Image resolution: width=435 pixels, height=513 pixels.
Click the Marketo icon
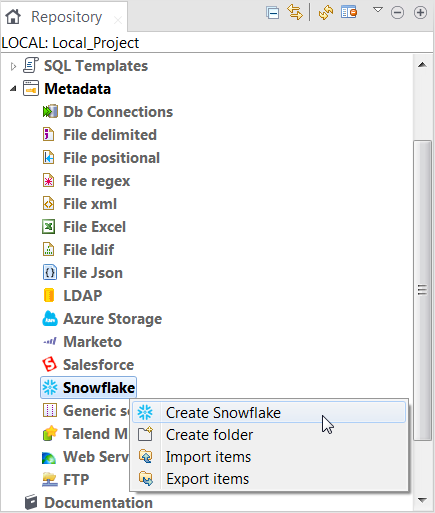coord(50,341)
